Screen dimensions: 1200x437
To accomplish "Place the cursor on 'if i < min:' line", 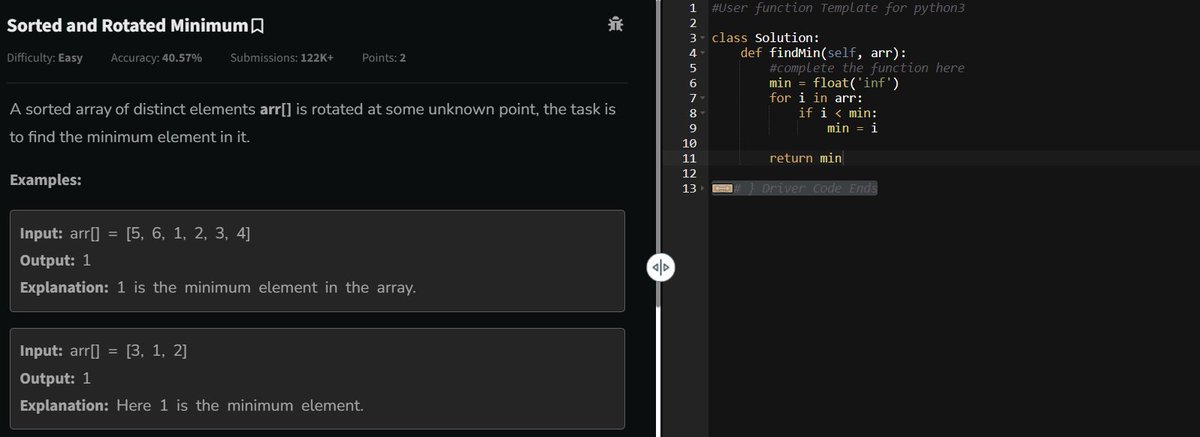I will coord(838,113).
